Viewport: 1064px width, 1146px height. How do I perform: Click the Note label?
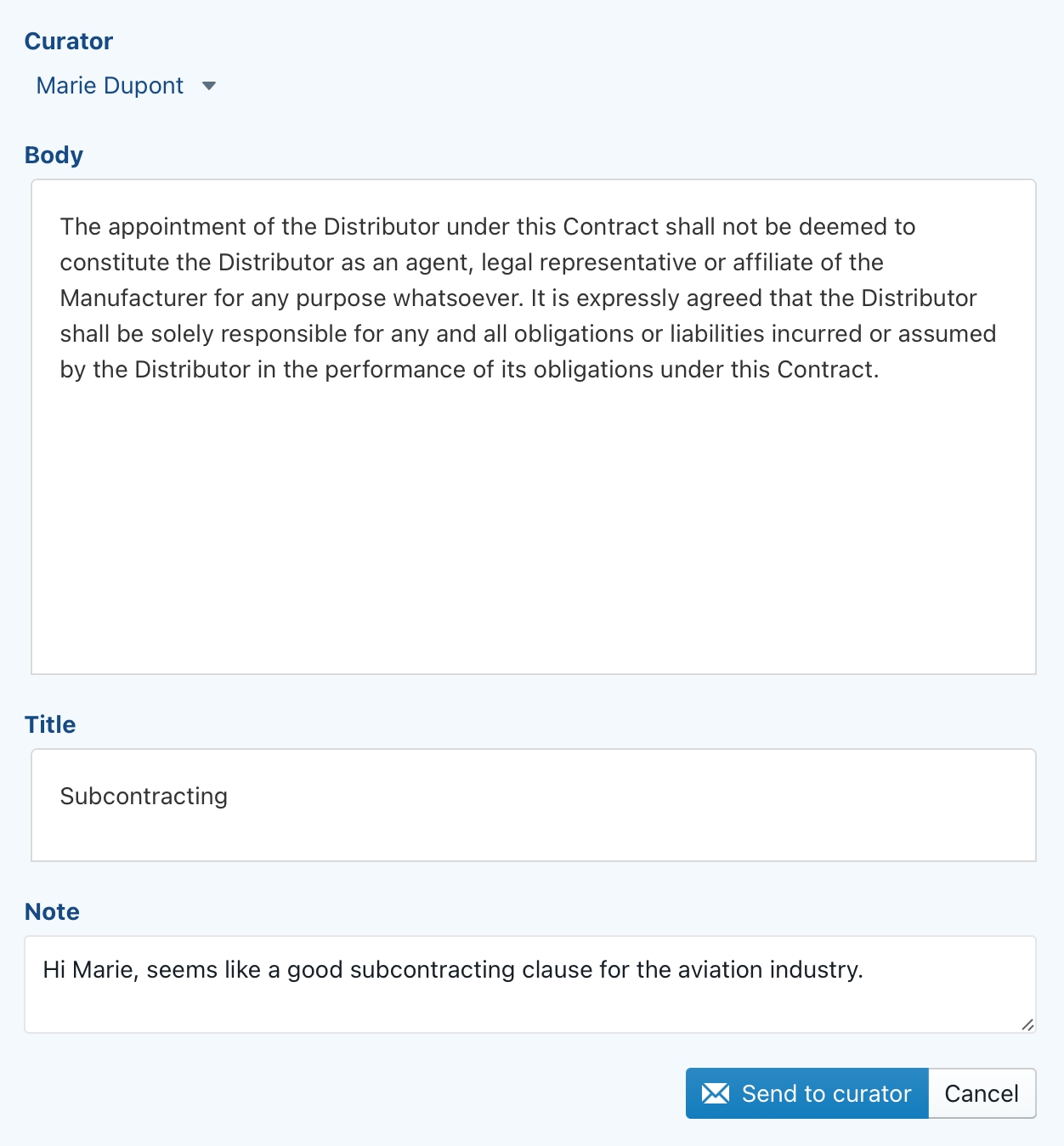point(52,911)
